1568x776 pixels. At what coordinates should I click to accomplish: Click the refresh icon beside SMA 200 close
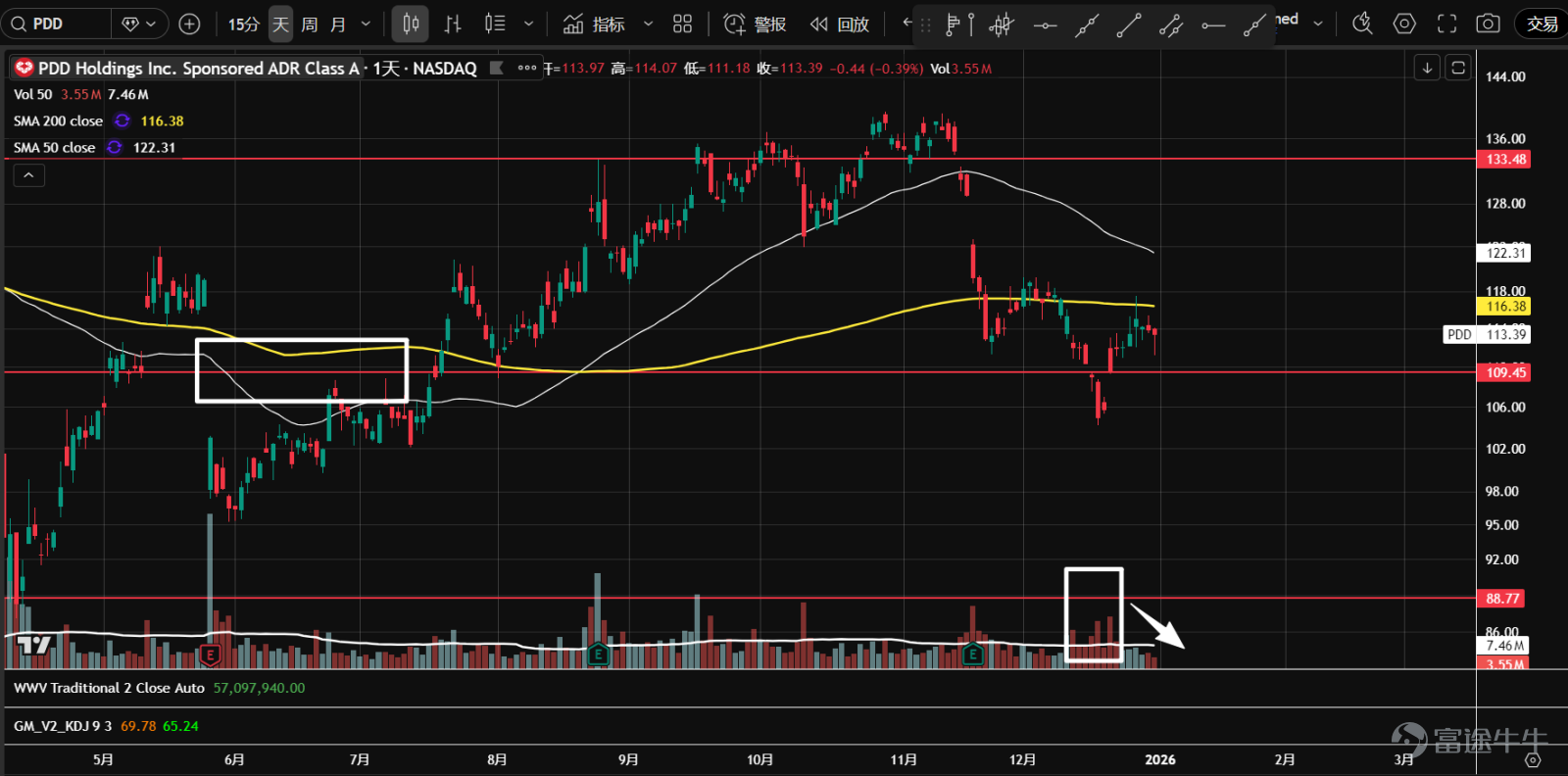(122, 121)
